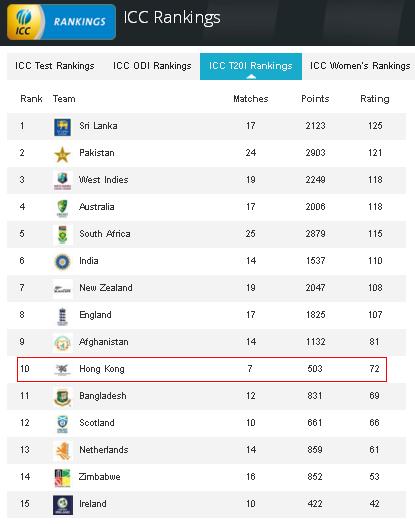Click the Rating column header
The height and width of the screenshot is (524, 415).
(375, 99)
